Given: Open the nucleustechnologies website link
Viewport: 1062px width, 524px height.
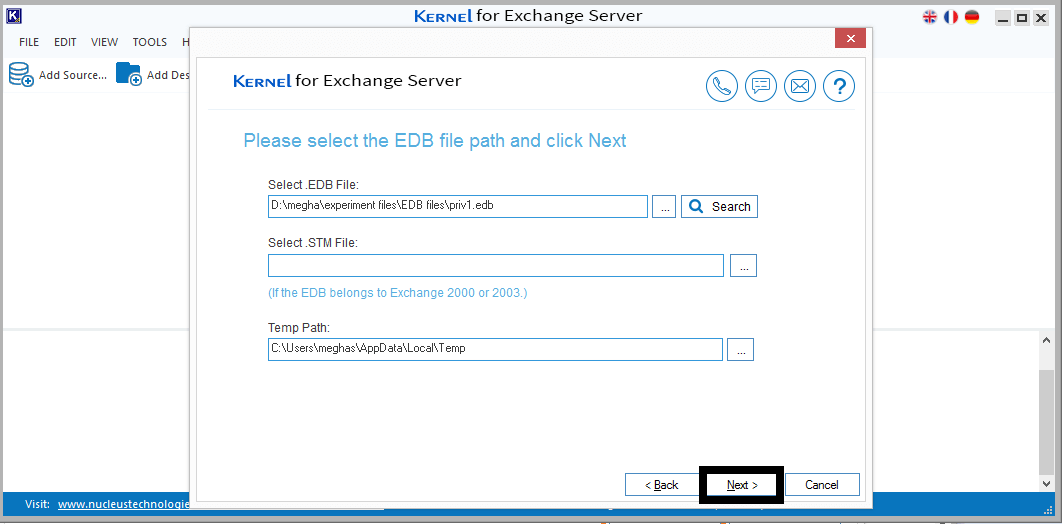Looking at the screenshot, I should pyautogui.click(x=124, y=504).
